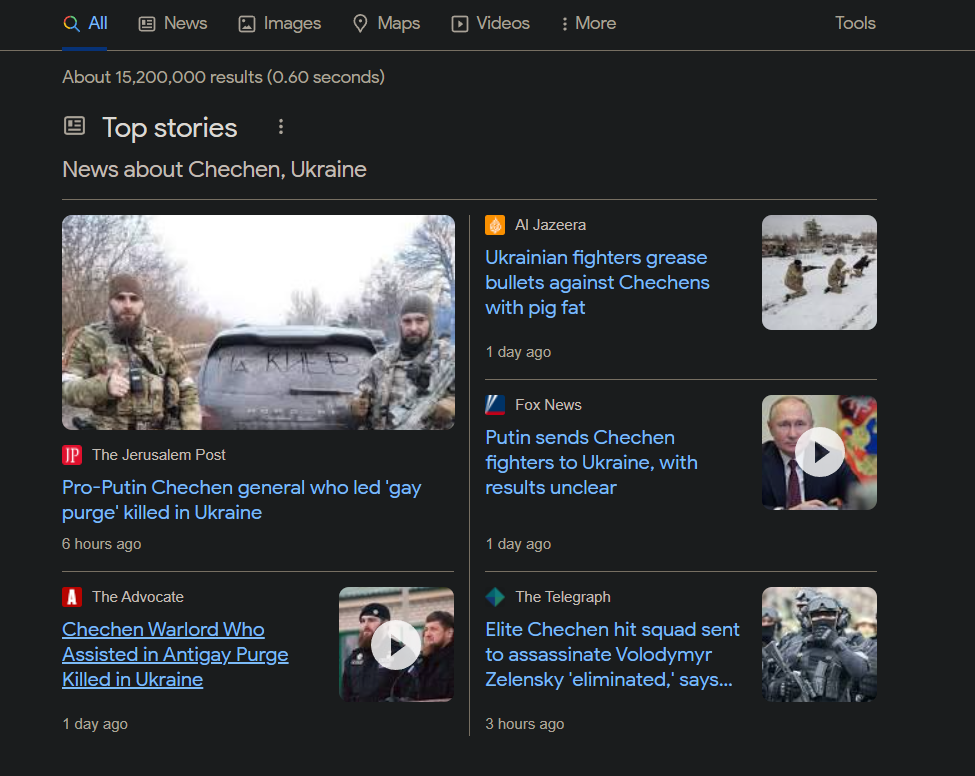This screenshot has height=776, width=975.
Task: Open Putin sends Chechen fighters article
Action: click(x=591, y=463)
